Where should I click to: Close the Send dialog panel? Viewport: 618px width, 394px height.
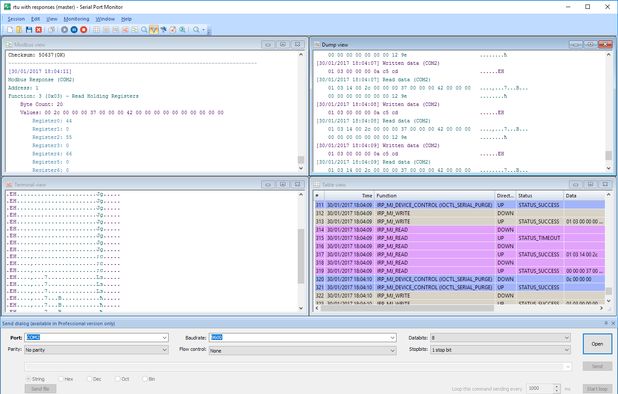[613, 323]
